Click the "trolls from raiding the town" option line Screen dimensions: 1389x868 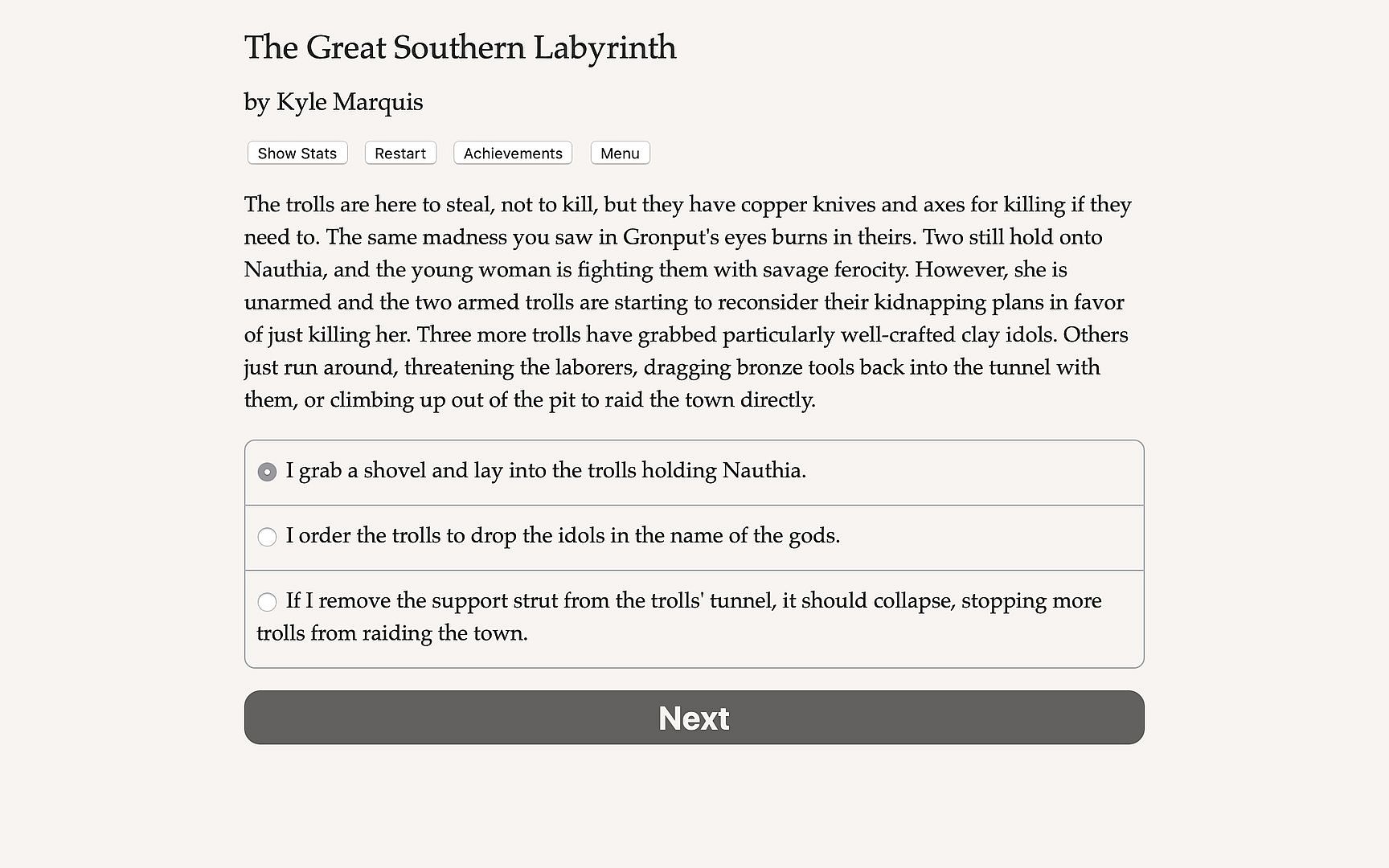click(x=392, y=633)
